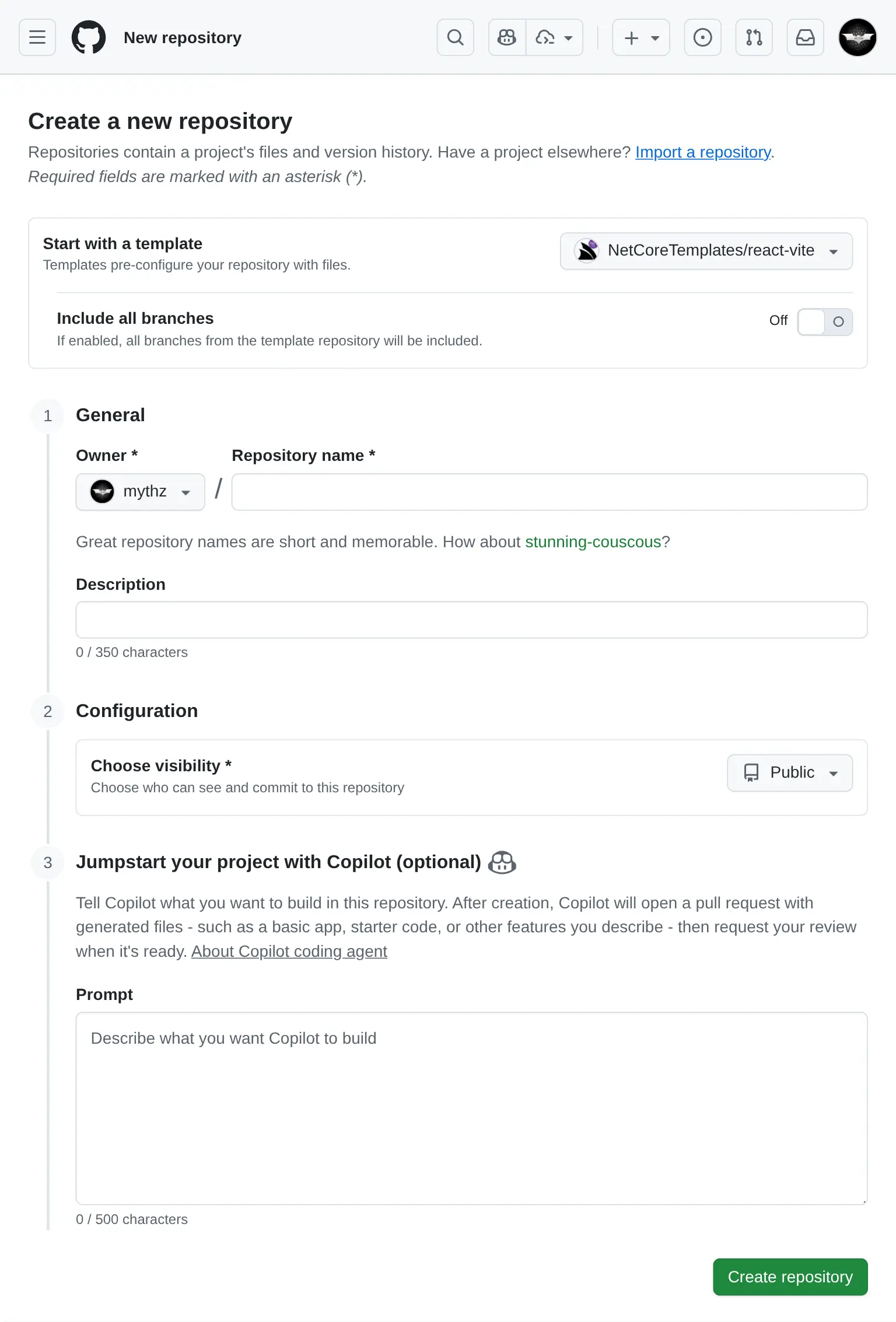Open the Copilot options dropdown in the header
The width and height of the screenshot is (896, 1322).
[x=554, y=37]
